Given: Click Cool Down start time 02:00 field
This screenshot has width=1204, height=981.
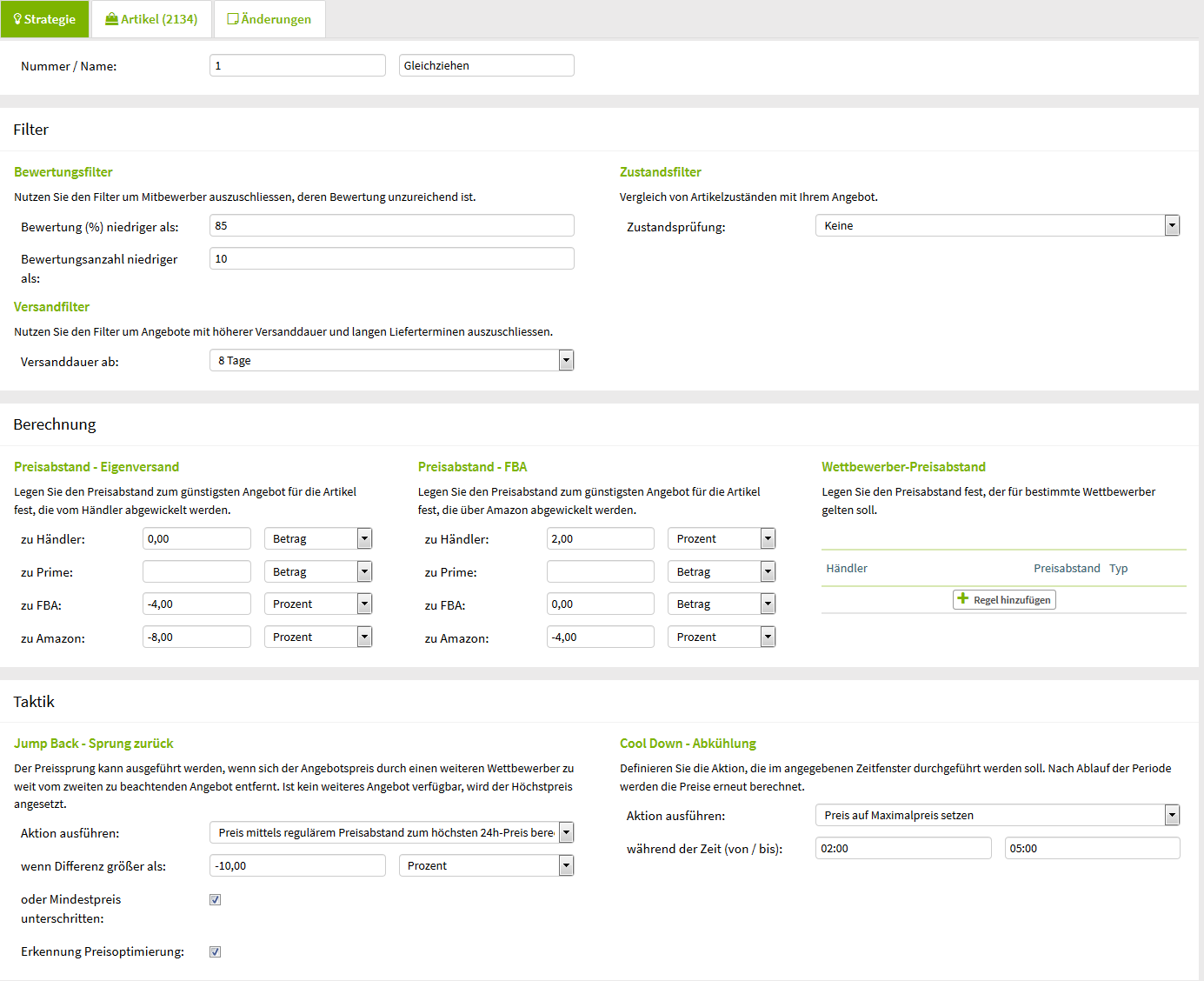Looking at the screenshot, I should click(x=903, y=848).
